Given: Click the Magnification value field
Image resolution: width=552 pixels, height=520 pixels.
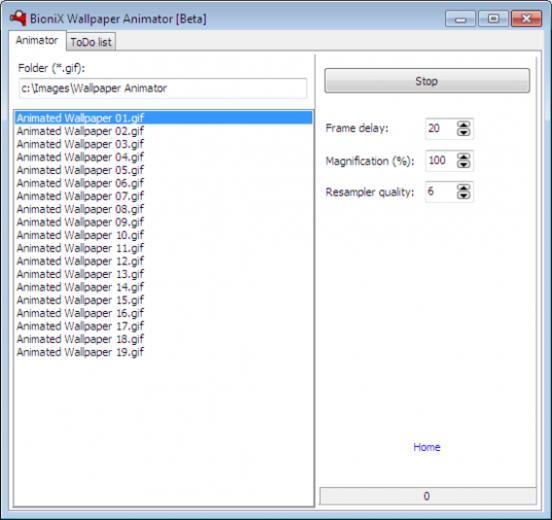Looking at the screenshot, I should tap(441, 161).
